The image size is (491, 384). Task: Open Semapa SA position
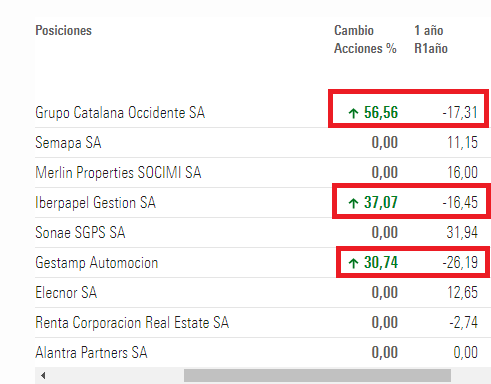pos(68,143)
